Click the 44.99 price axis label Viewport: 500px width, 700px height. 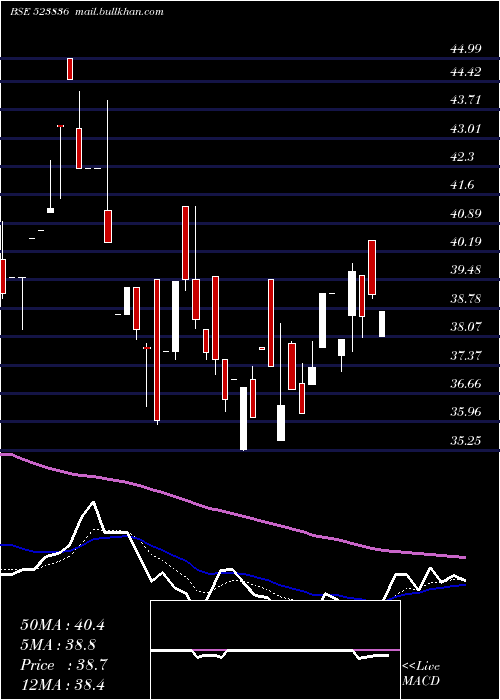click(466, 49)
